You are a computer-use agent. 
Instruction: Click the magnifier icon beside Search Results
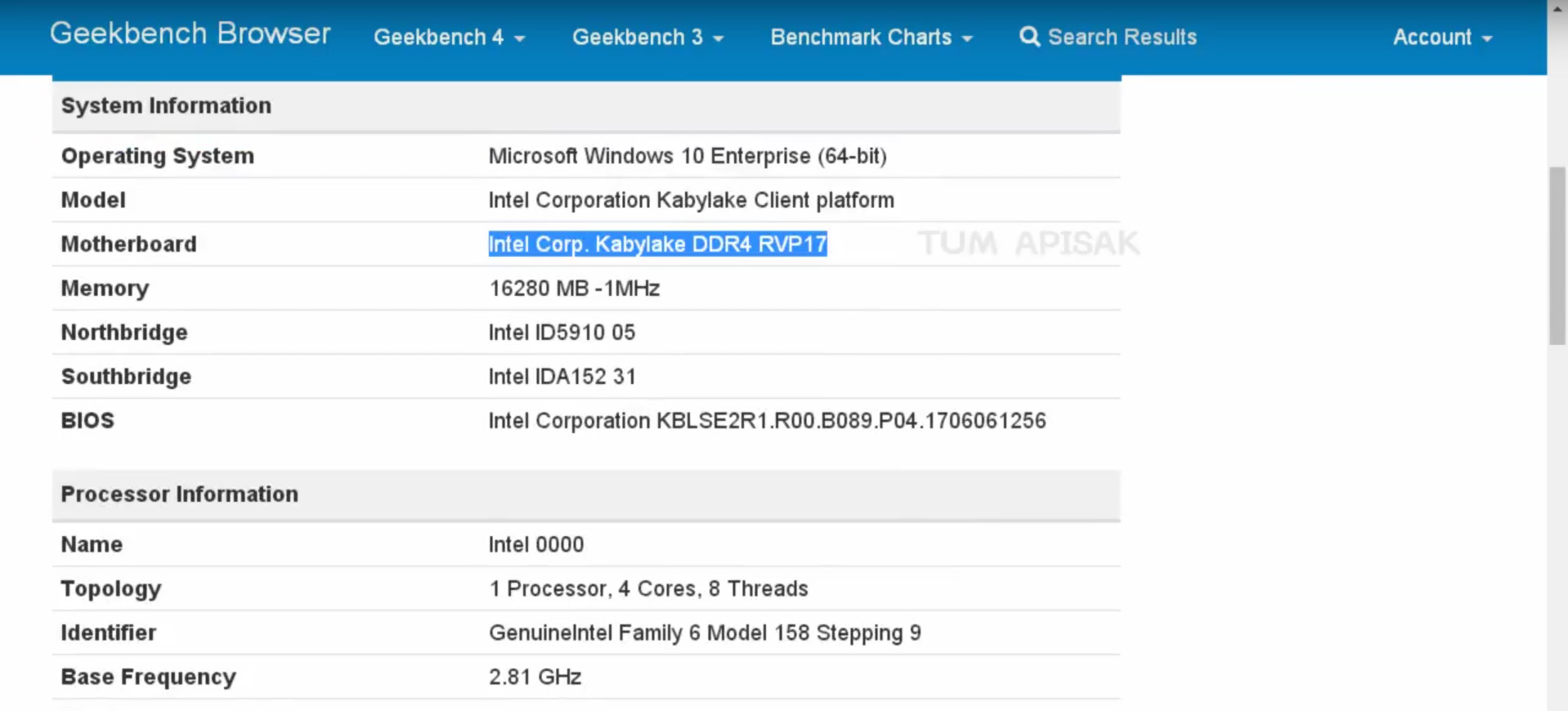pyautogui.click(x=1029, y=37)
